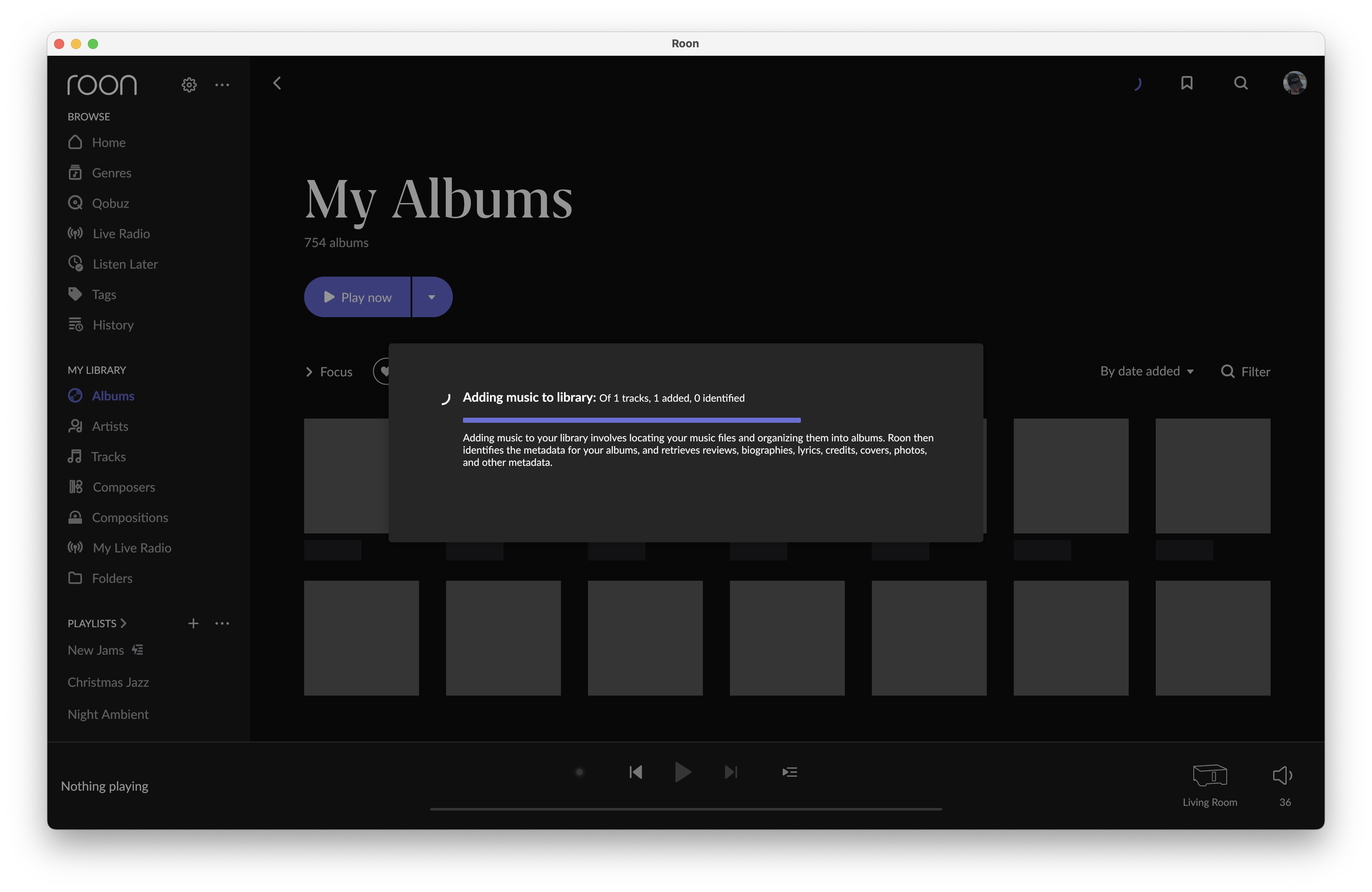This screenshot has width=1372, height=892.
Task: Click the 754 albums count text
Action: pos(336,242)
